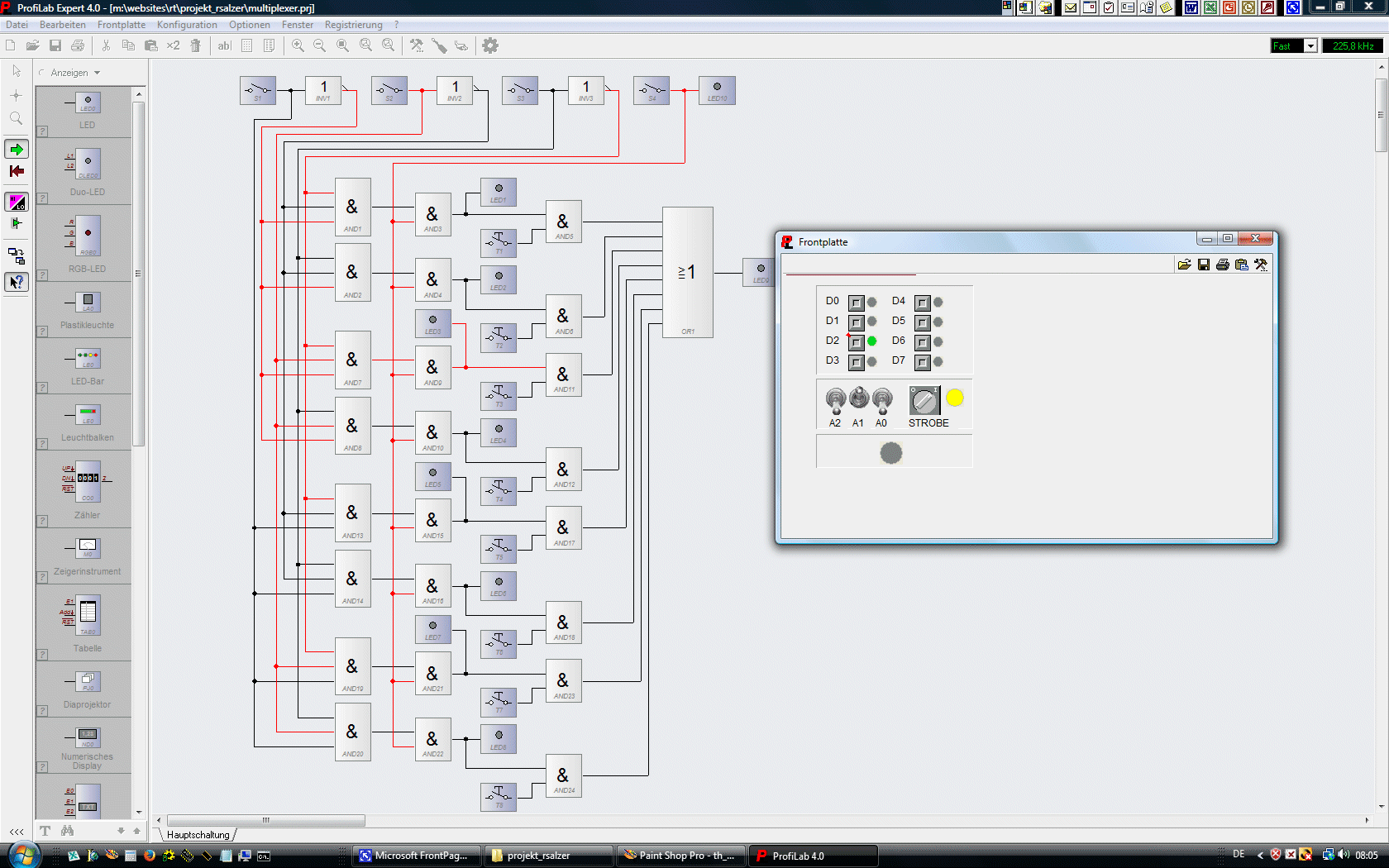
Task: Print the circuit from the main toolbar
Action: 78,45
